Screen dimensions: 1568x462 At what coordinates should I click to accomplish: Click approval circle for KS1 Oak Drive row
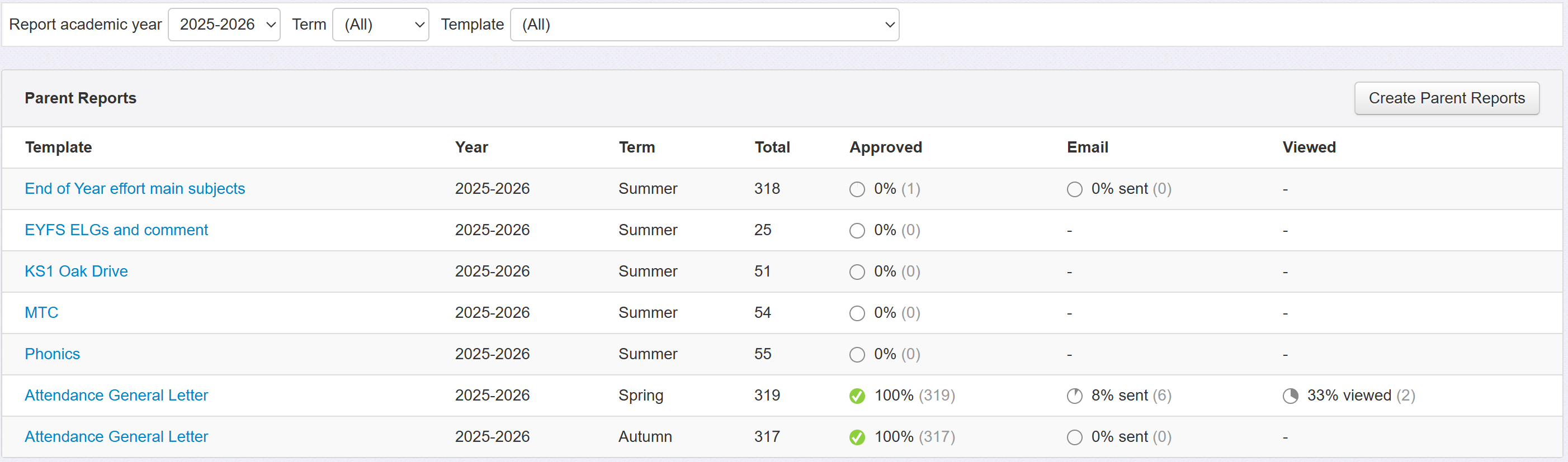tap(857, 272)
